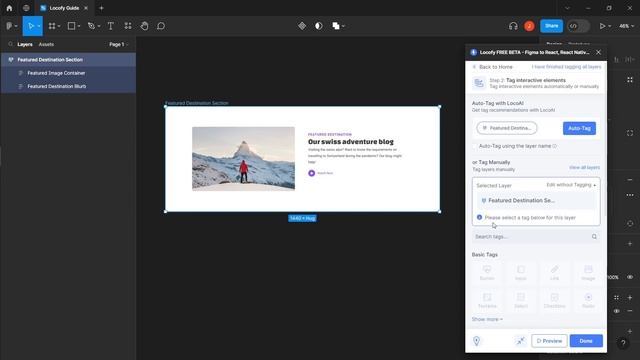Choose the Button basic tag
The height and width of the screenshot is (360, 640).
[x=487, y=273]
